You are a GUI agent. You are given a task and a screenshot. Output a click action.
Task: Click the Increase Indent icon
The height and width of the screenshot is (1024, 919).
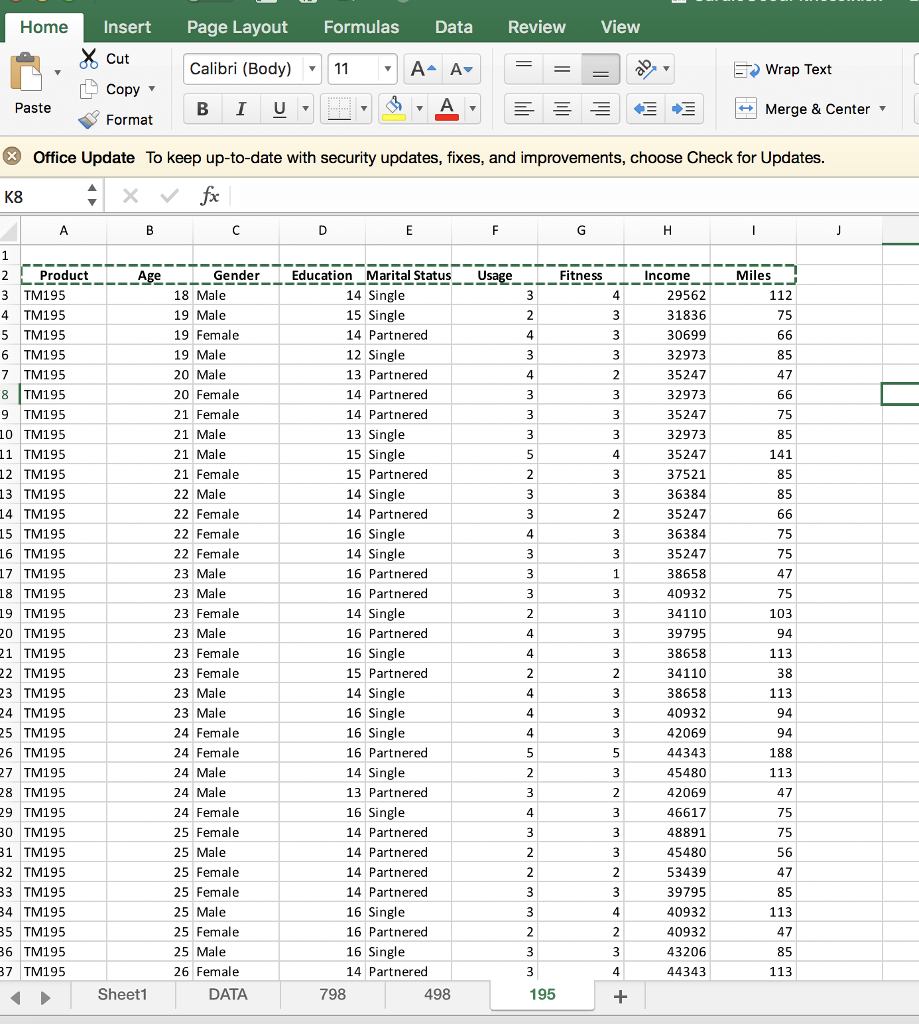coord(684,109)
